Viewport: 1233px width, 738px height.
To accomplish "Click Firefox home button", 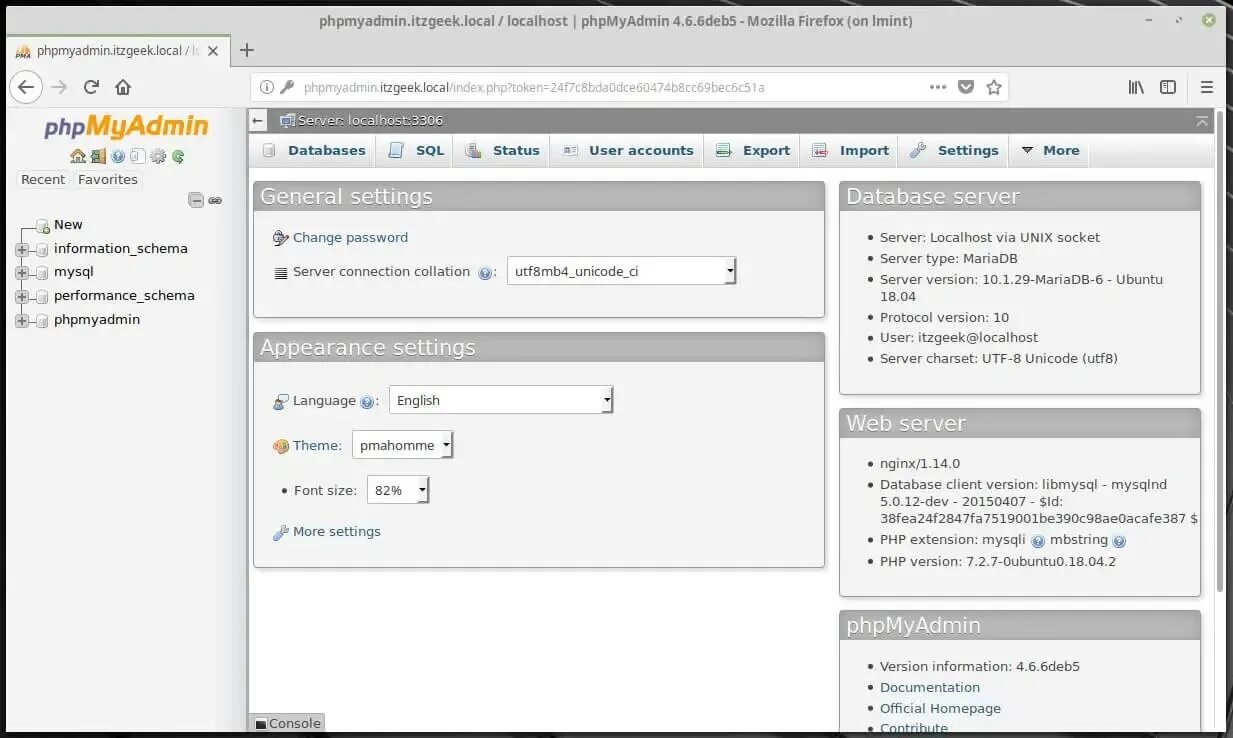I will pos(123,87).
